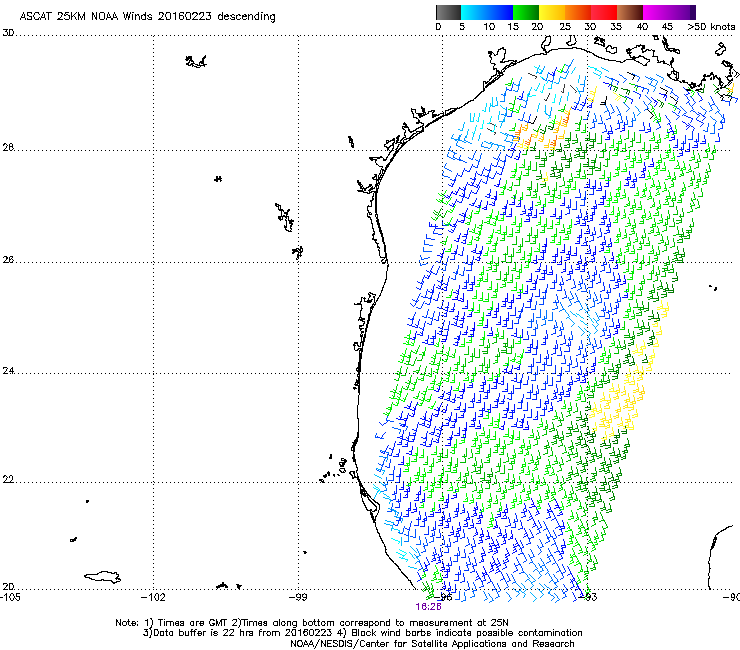The width and height of the screenshot is (740, 650).
Task: Click the orange 25-30 knots legend swatch
Action: pyautogui.click(x=578, y=12)
